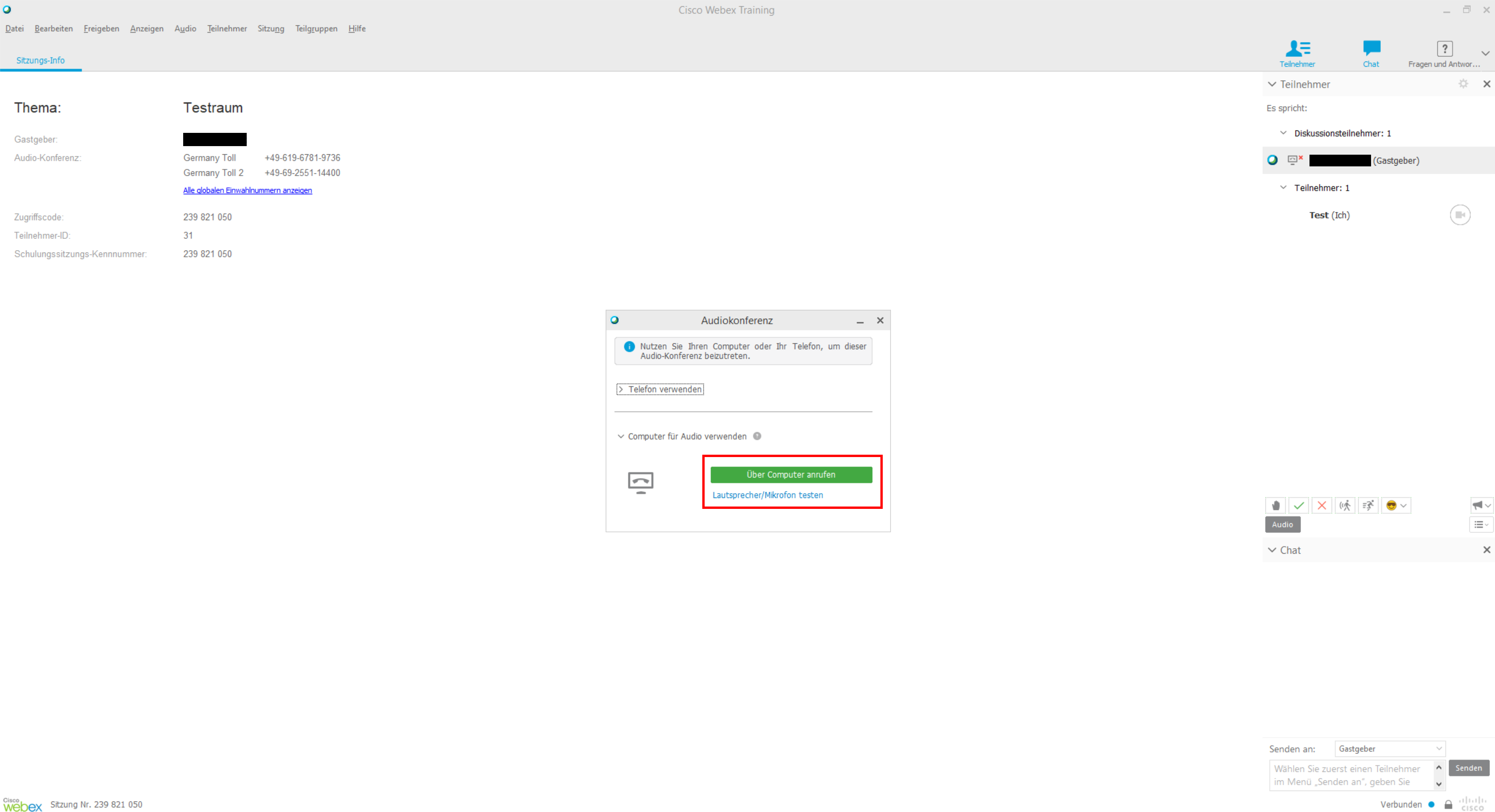Screen dimensions: 1495x812
Task: Click the Senden chat button
Action: (1469, 768)
